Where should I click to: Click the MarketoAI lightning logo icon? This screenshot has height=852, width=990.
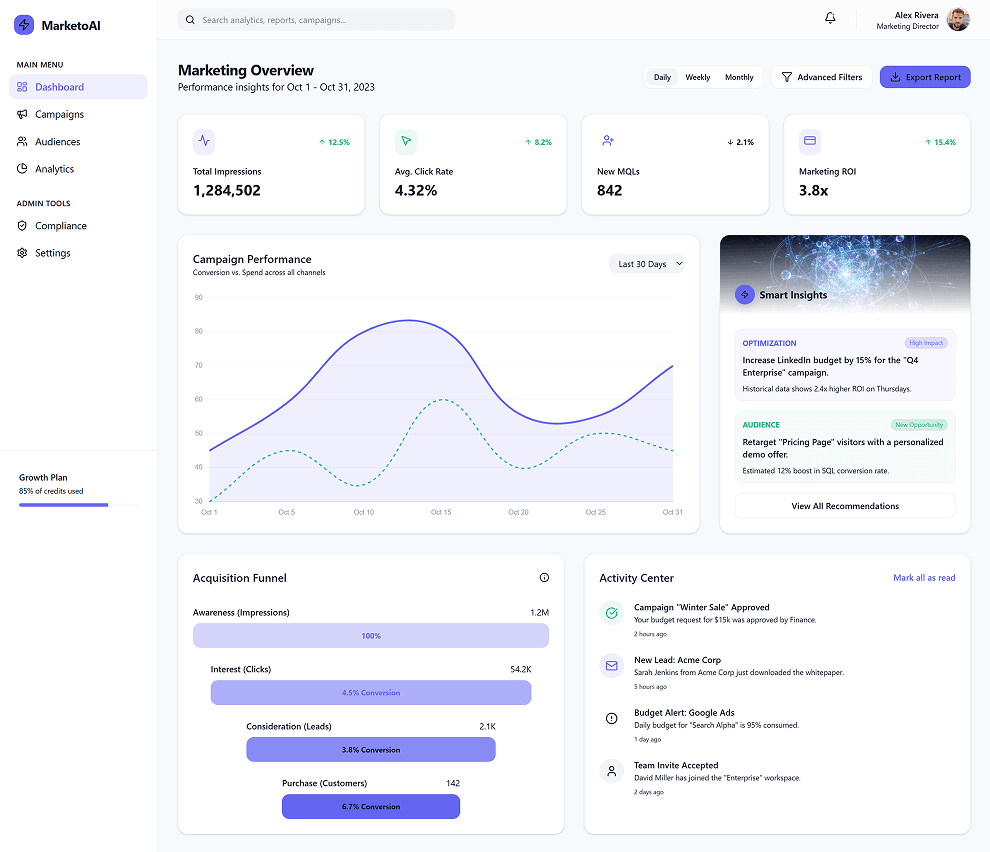click(24, 25)
